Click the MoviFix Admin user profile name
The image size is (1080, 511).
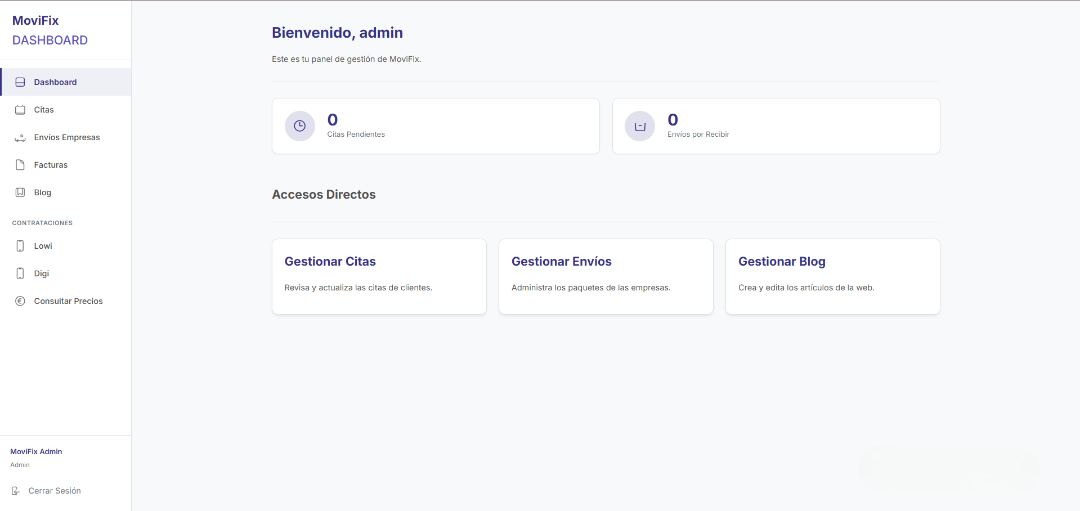36,451
